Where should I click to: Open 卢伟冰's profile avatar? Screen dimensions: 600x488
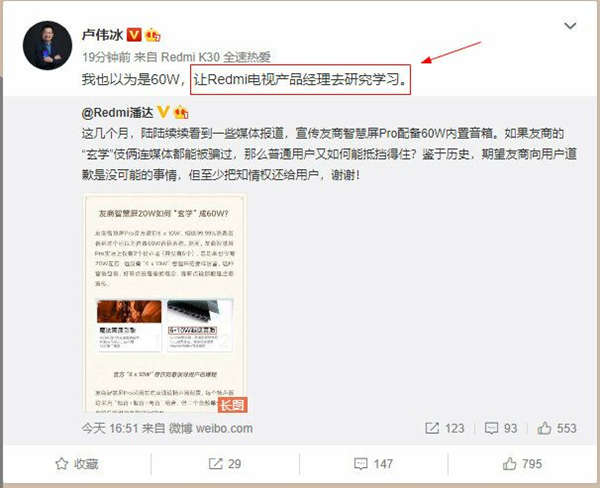coord(47,45)
